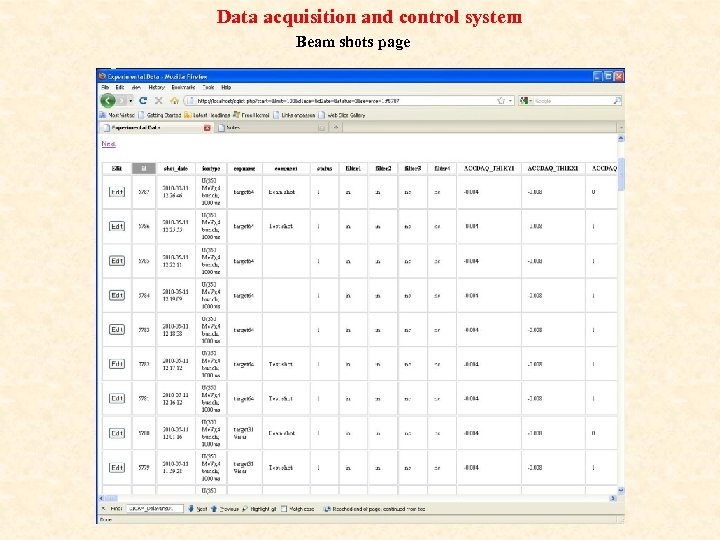Reload the page with the refresh icon

[143, 100]
